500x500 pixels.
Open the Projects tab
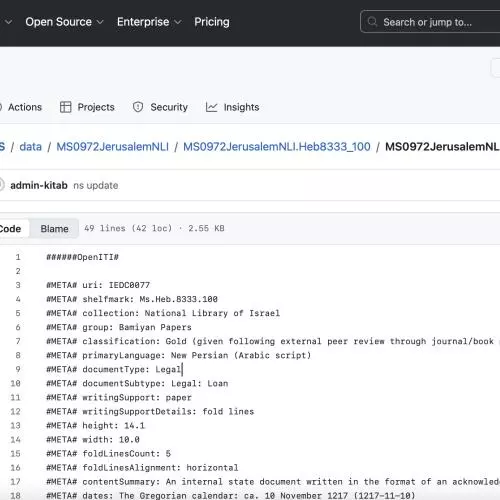(87, 107)
